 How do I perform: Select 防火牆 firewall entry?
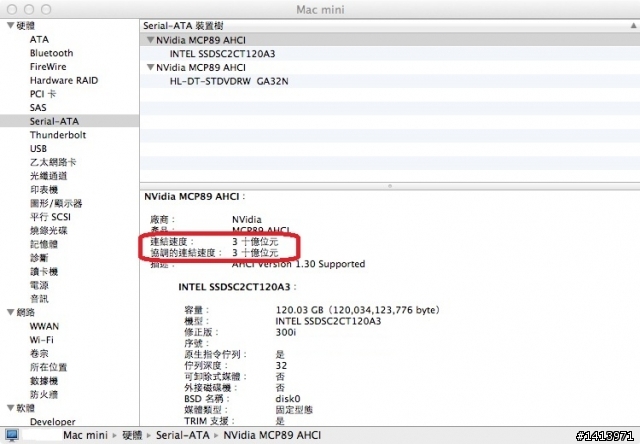(x=44, y=394)
